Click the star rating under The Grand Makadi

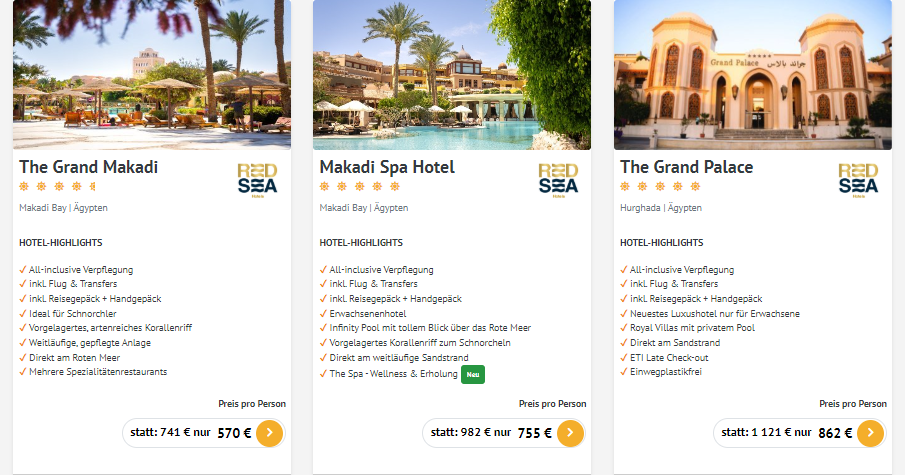pyautogui.click(x=58, y=186)
